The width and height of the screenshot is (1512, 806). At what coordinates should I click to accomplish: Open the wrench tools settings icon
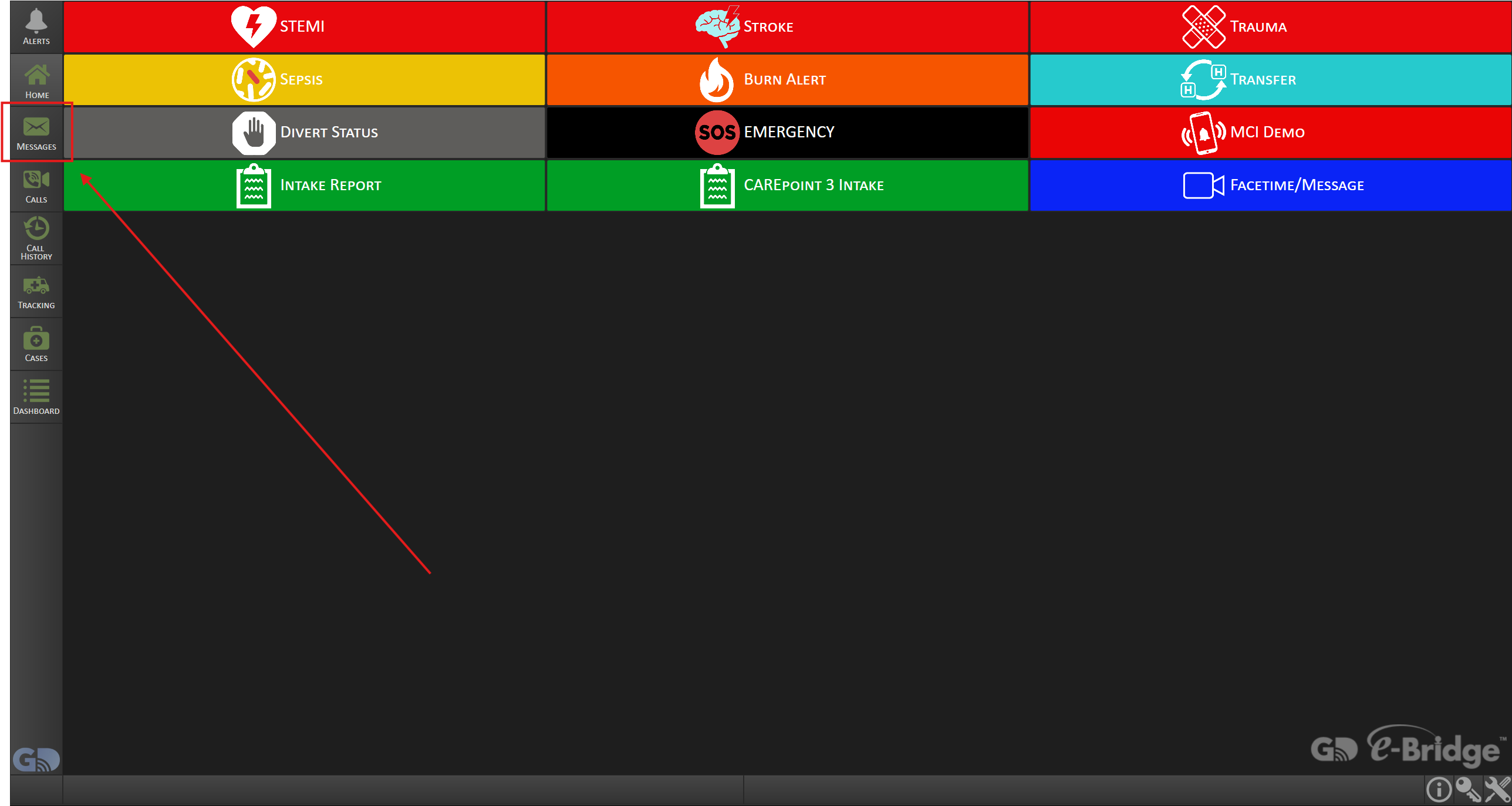pos(1497,790)
